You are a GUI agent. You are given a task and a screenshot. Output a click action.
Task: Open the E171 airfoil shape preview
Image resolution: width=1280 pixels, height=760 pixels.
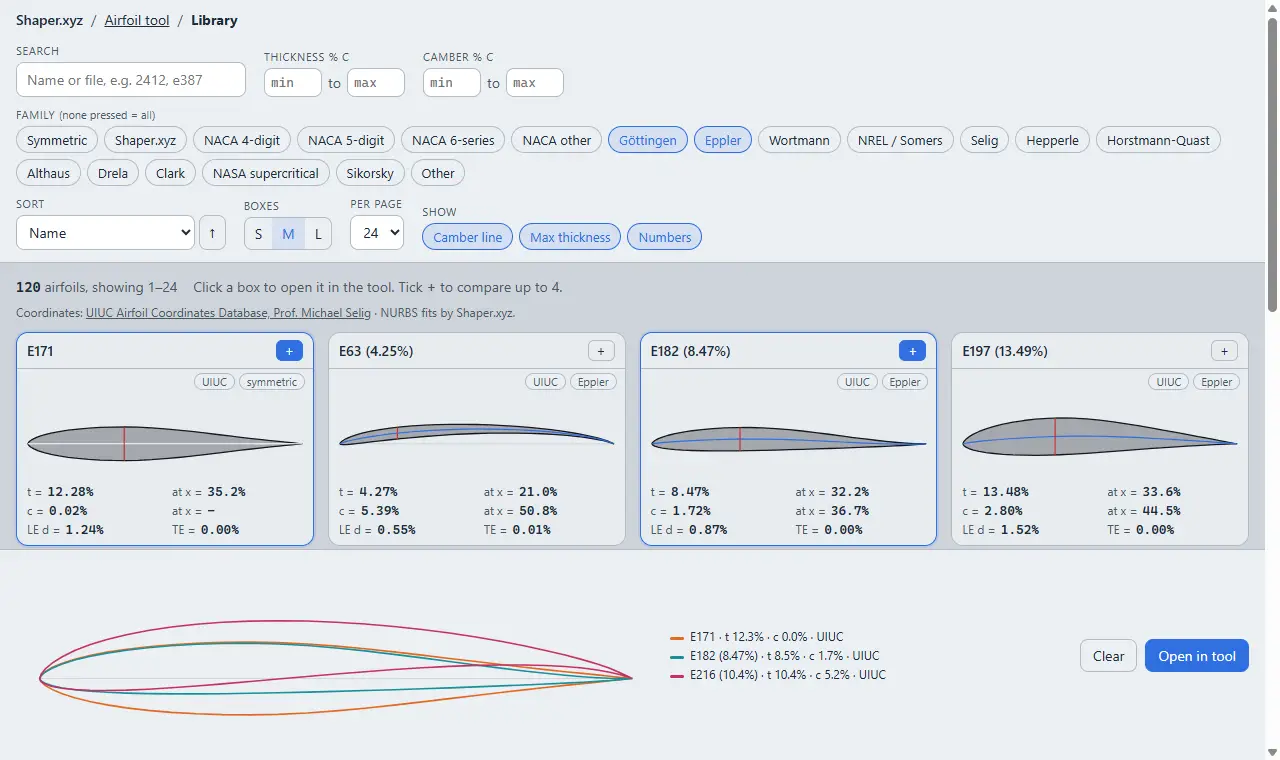165,443
